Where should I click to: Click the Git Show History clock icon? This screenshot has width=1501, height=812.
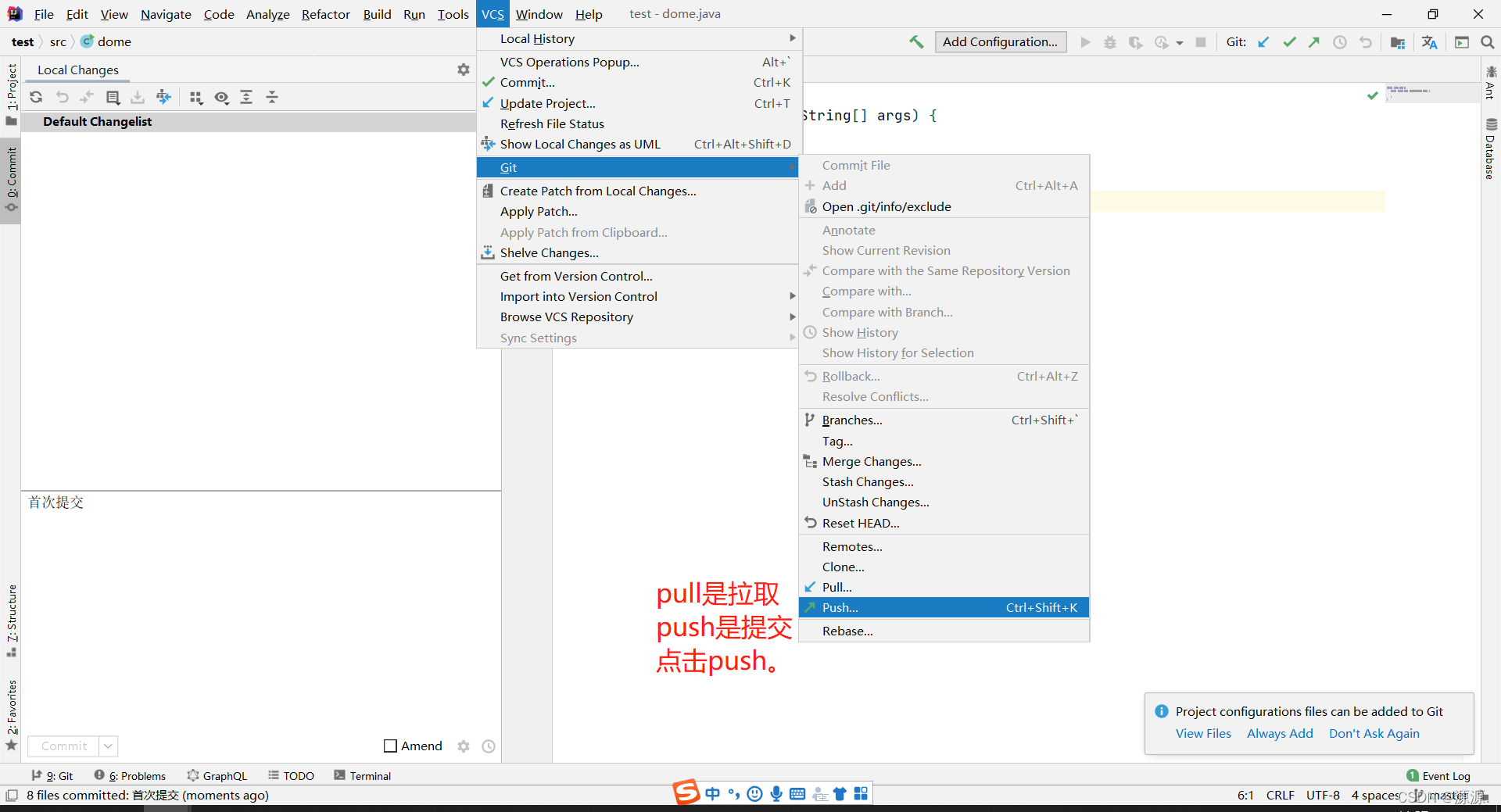click(1340, 42)
